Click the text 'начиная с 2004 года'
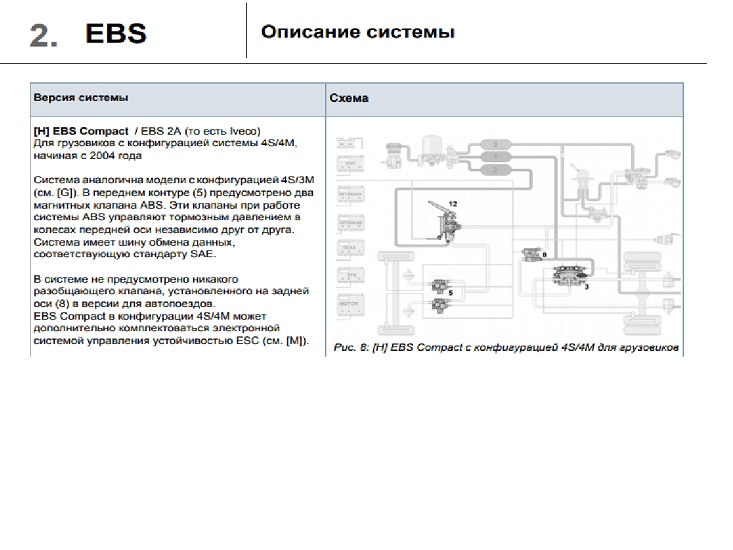The height and width of the screenshot is (550, 733). coord(87,156)
